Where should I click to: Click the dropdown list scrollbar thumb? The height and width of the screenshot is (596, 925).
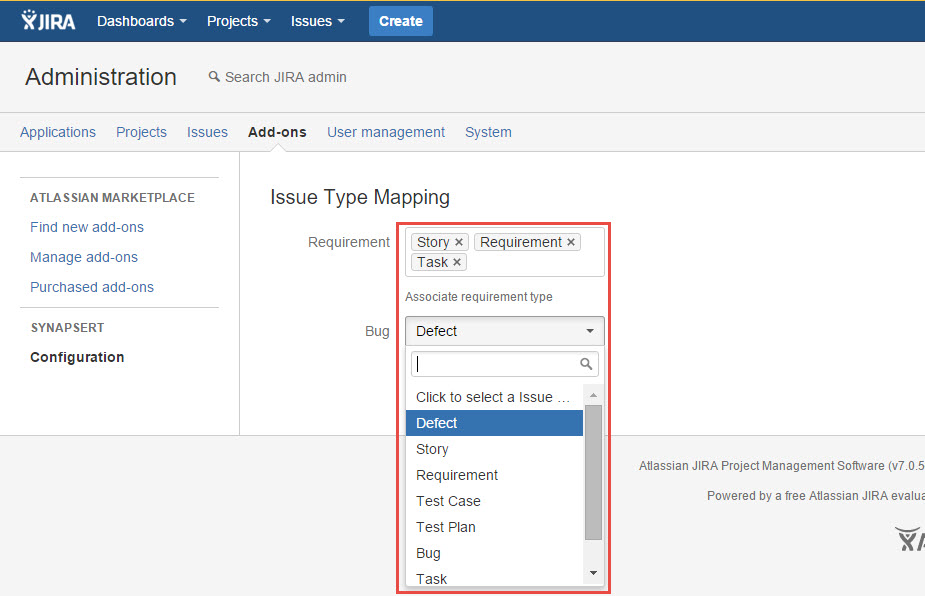point(593,472)
